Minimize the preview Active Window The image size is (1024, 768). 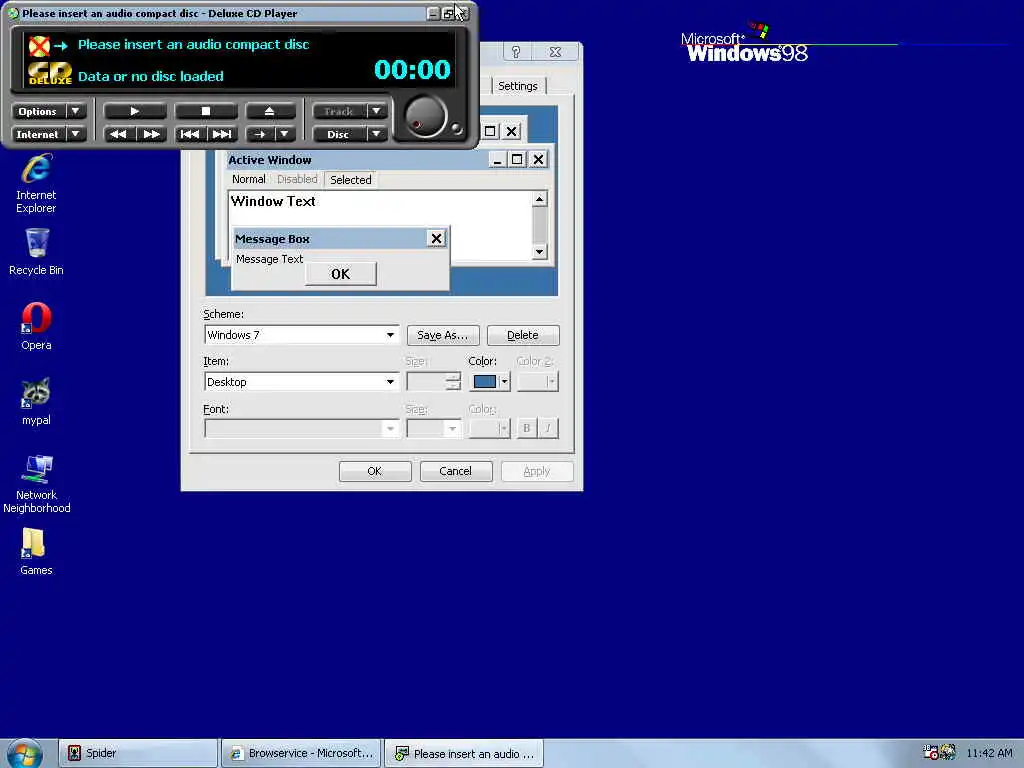tap(498, 160)
